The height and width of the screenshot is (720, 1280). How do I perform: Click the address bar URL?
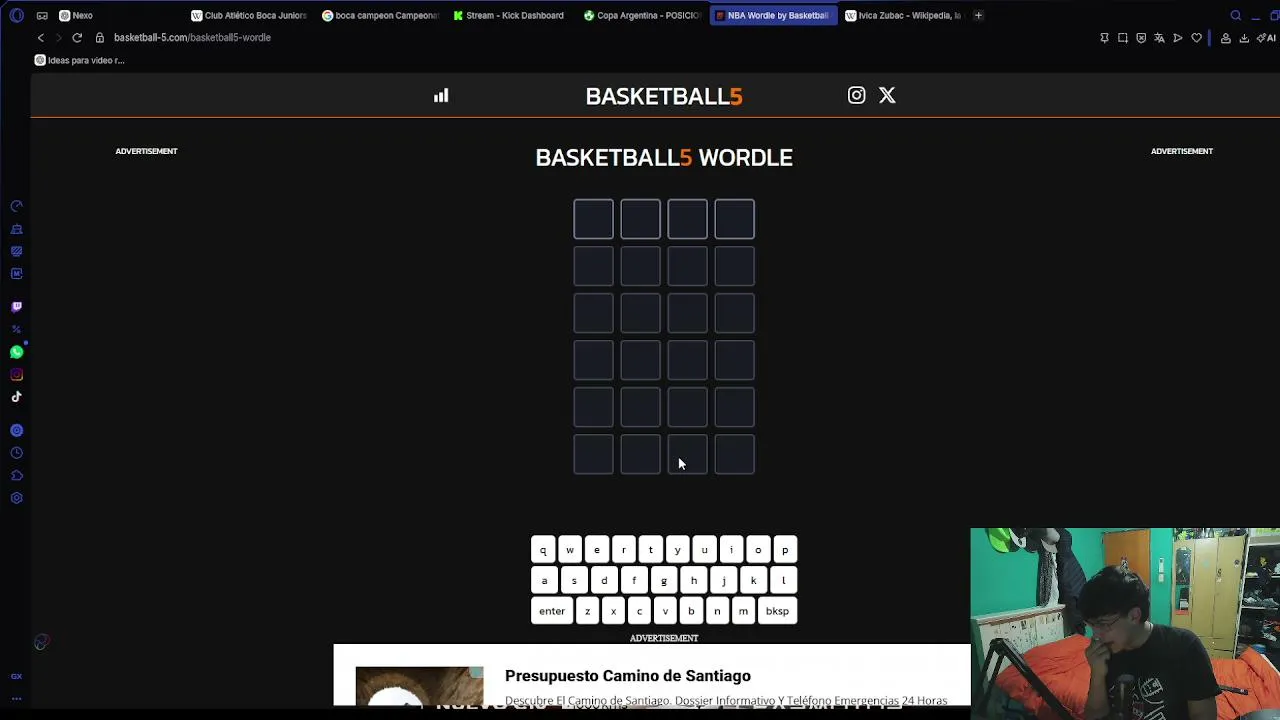[x=192, y=38]
